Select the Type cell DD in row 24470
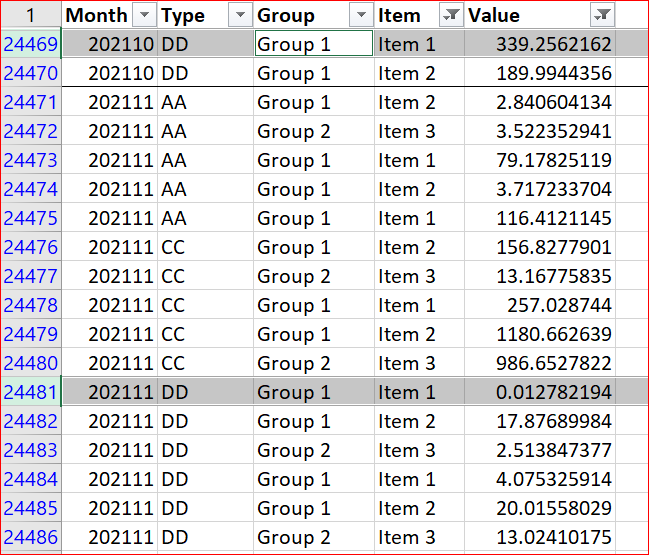This screenshot has width=649, height=555. 206,73
